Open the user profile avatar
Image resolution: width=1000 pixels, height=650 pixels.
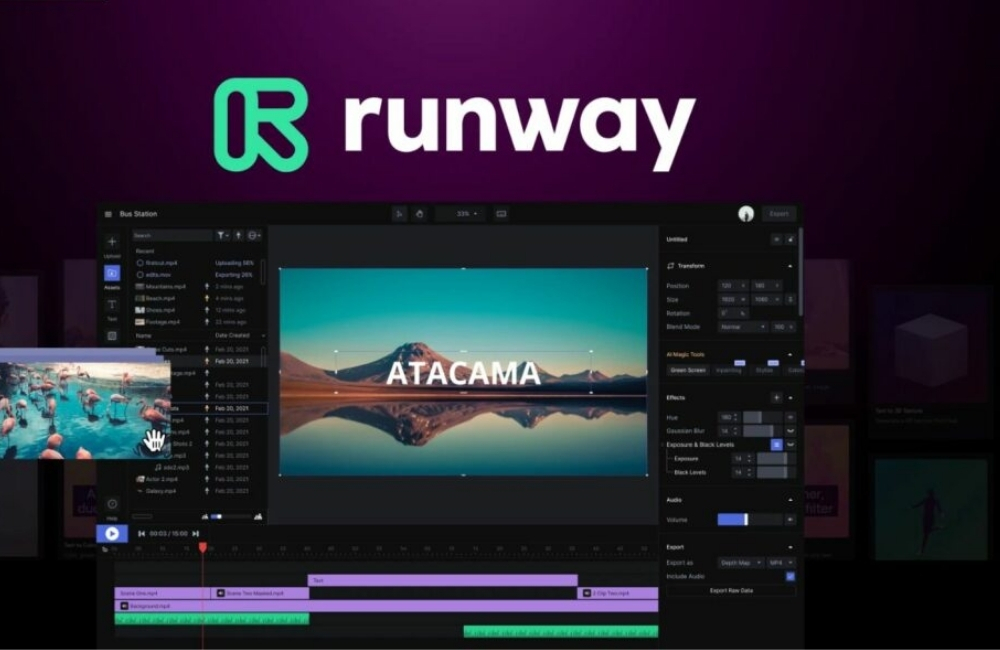[x=746, y=214]
